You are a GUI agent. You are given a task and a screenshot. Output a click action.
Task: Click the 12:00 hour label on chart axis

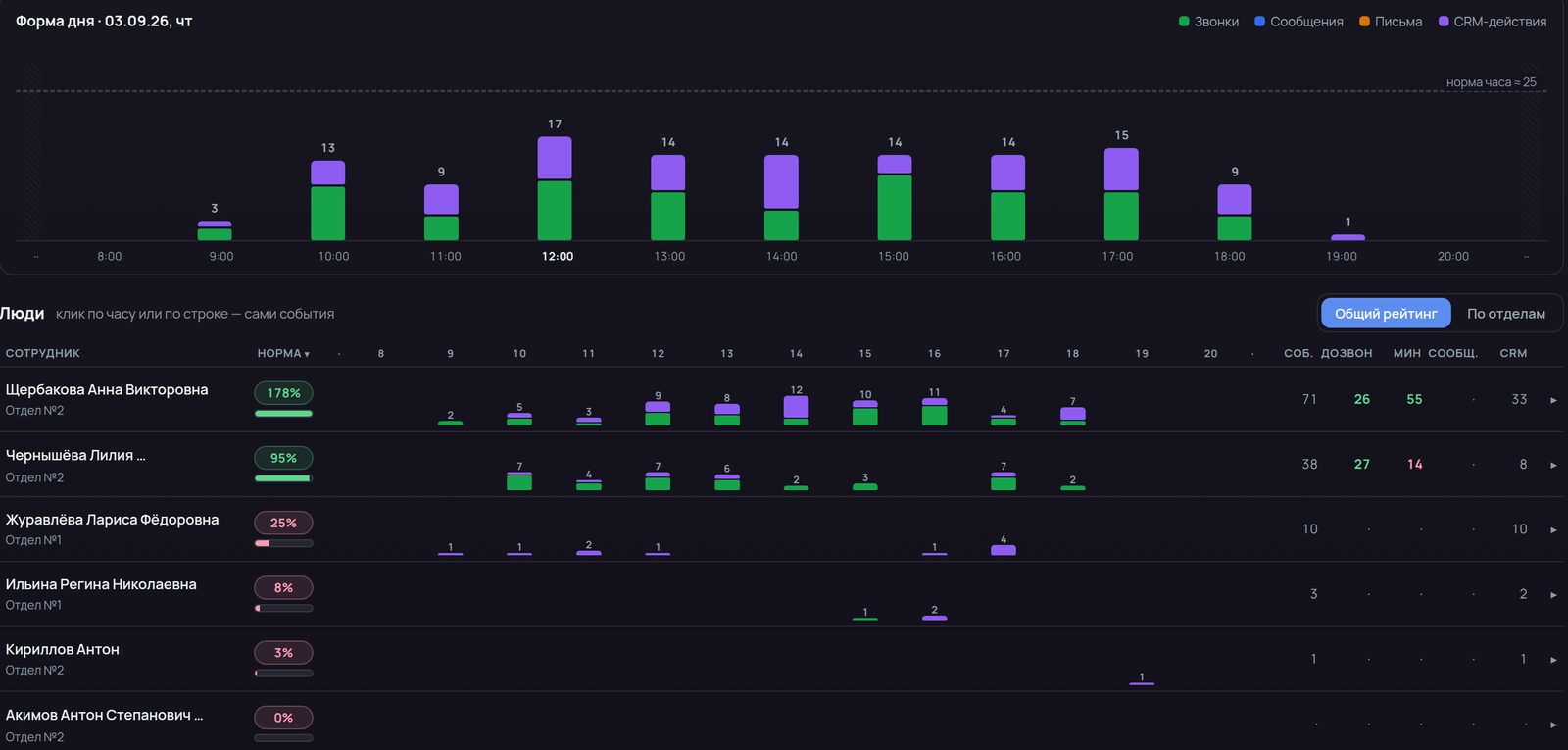pyautogui.click(x=558, y=257)
